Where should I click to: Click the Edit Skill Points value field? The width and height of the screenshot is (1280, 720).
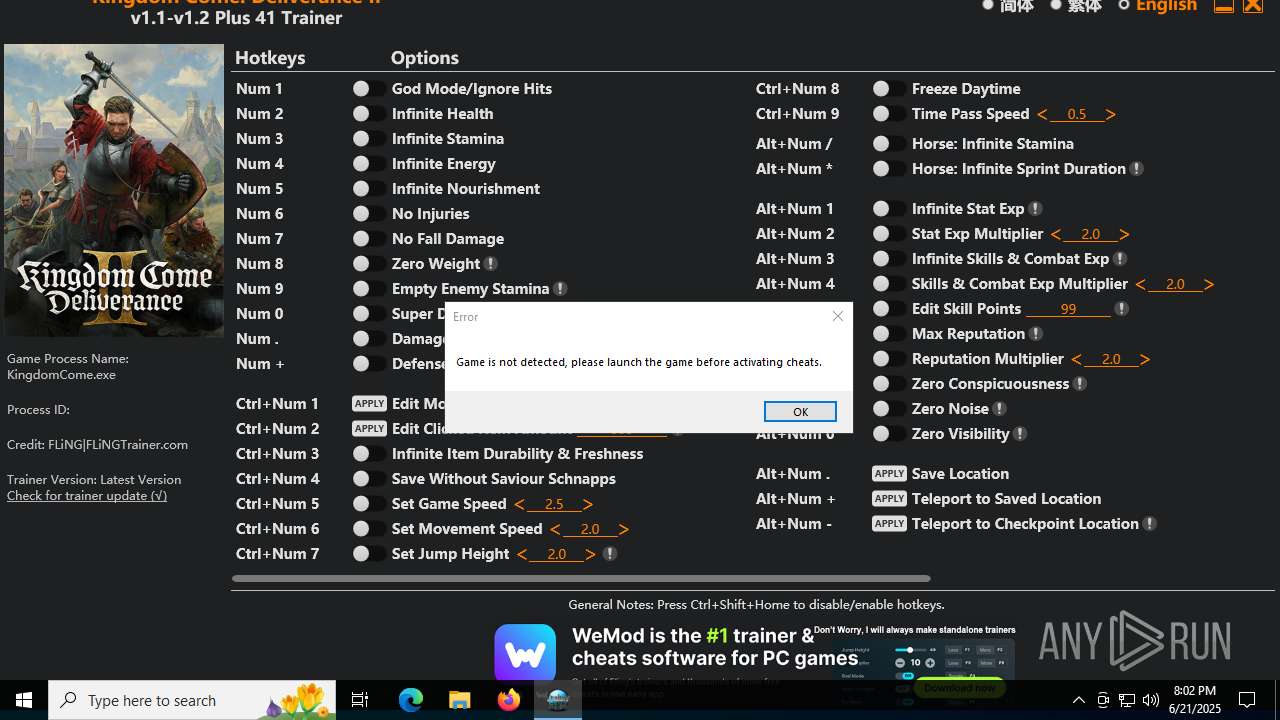[1069, 309]
